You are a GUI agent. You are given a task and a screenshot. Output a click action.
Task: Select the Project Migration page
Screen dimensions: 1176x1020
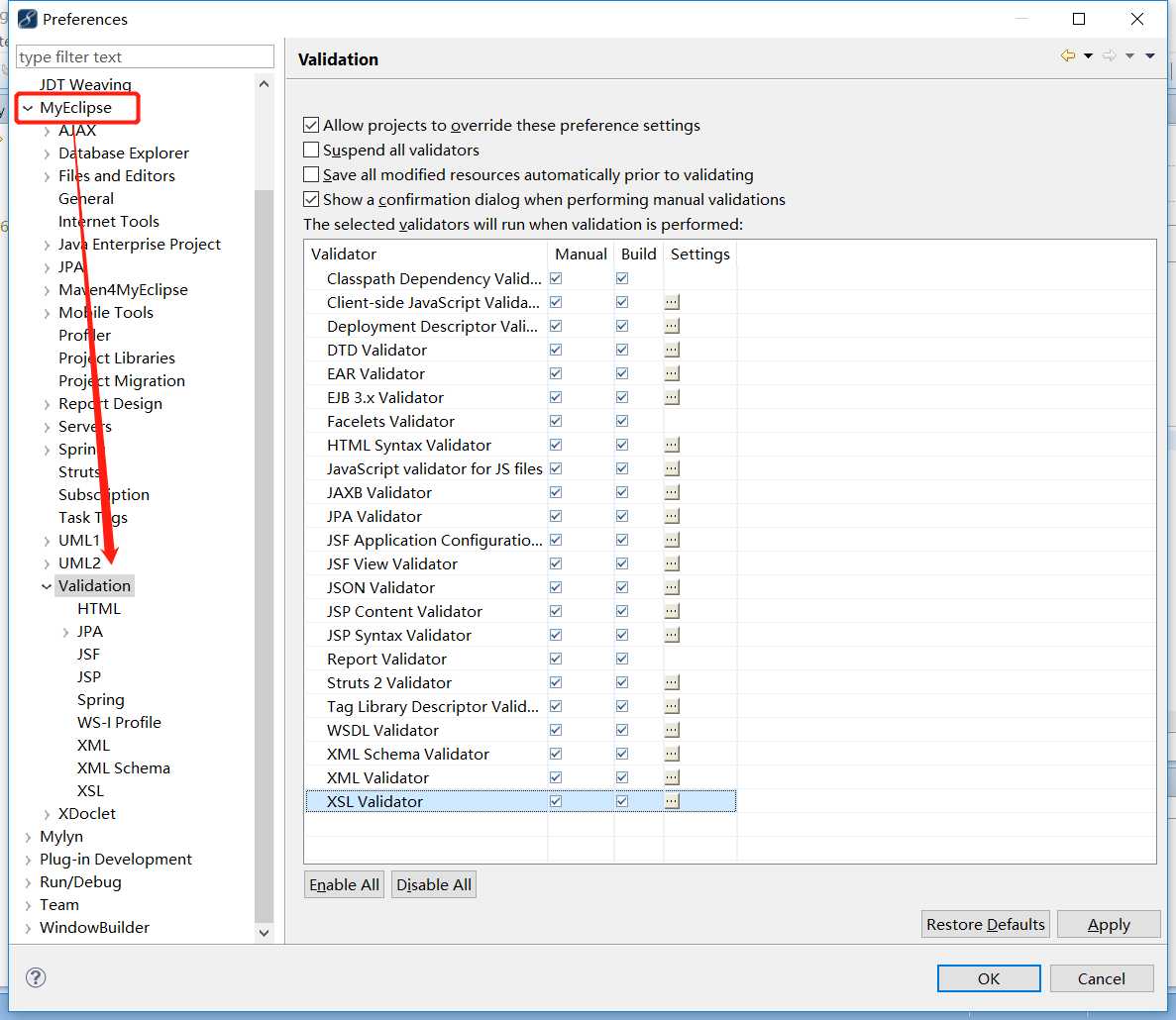pyautogui.click(x=122, y=380)
